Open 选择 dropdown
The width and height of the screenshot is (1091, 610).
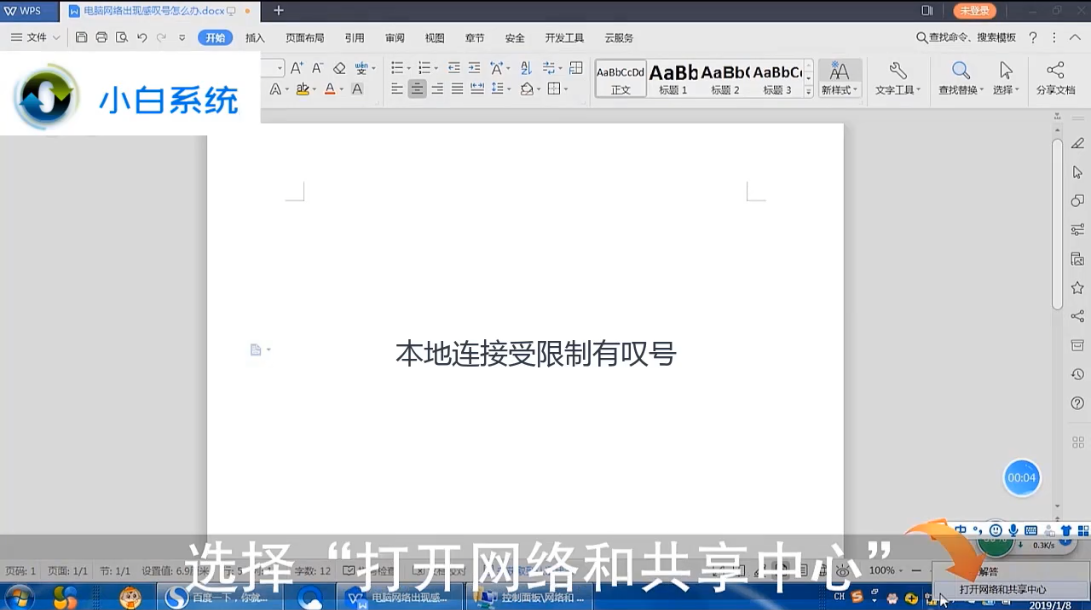click(1005, 78)
